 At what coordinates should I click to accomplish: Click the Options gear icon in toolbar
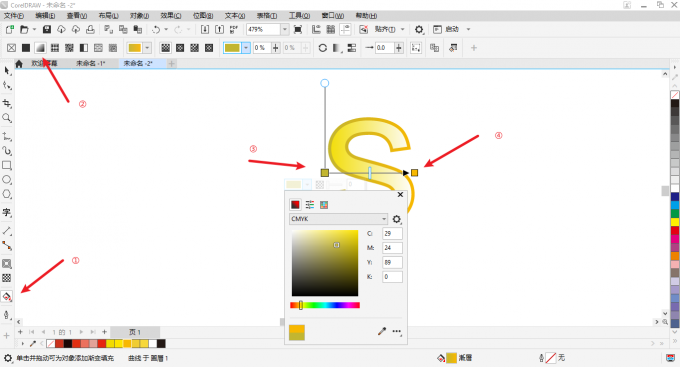click(419, 29)
